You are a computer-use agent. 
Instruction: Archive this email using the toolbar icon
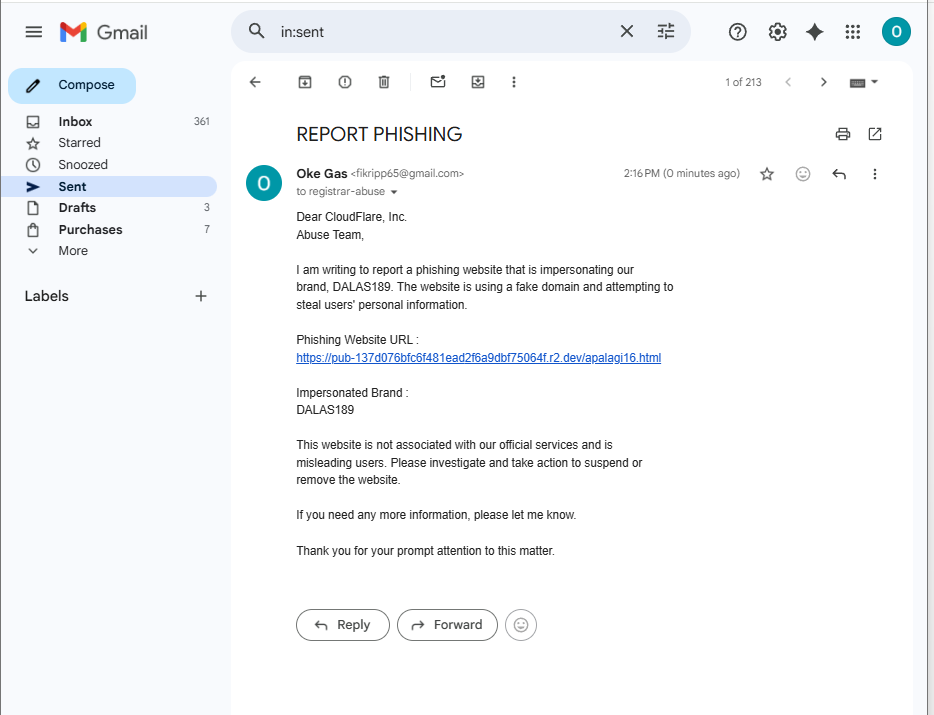pyautogui.click(x=305, y=82)
